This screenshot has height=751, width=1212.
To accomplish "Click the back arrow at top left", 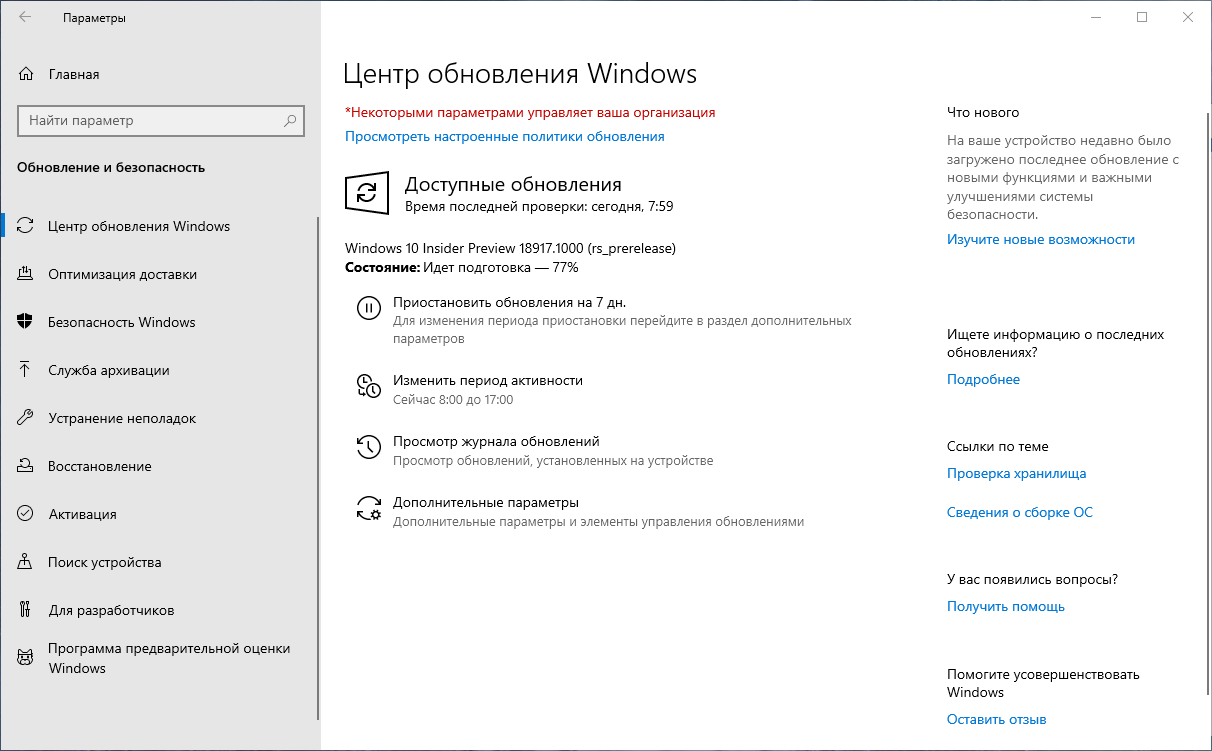I will 24,17.
